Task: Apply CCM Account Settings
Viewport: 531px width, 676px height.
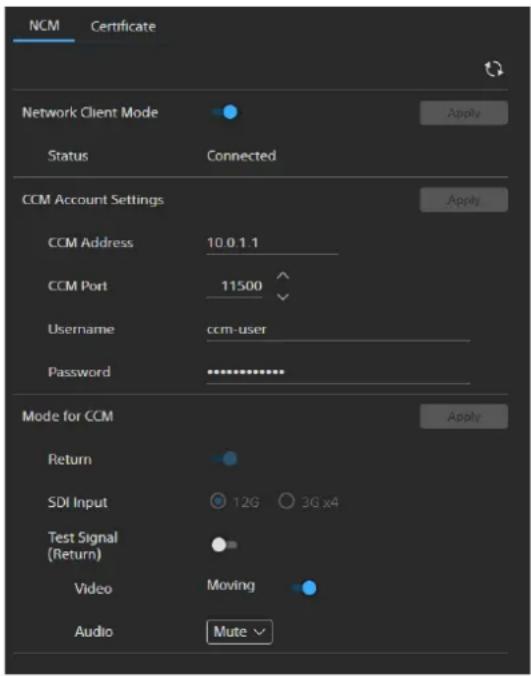Action: tap(464, 200)
